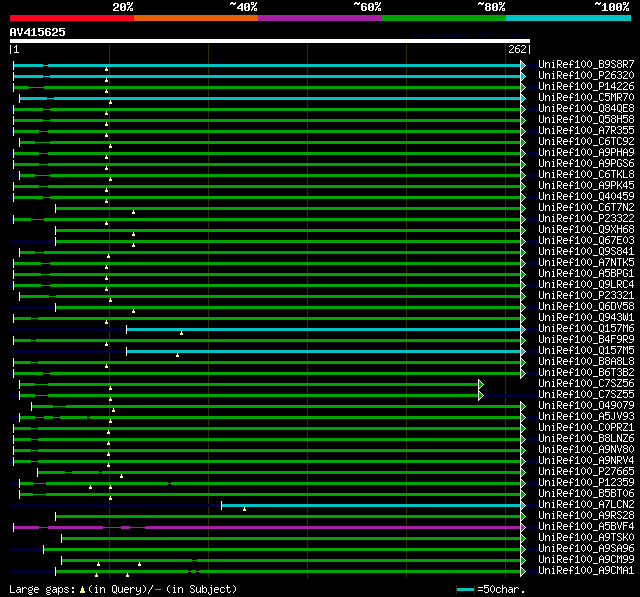
Task: Open the UniRef100_A9CMA1 hit label
Action: [x=586, y=571]
